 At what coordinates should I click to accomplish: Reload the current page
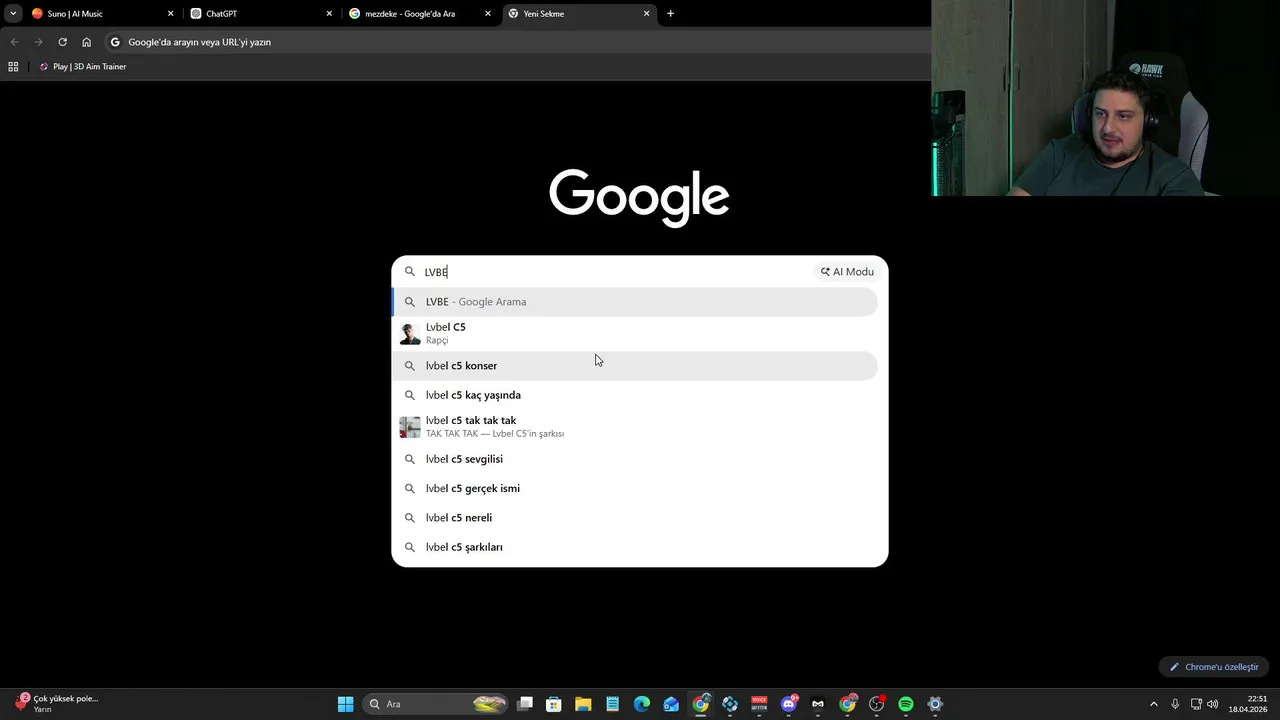(62, 42)
